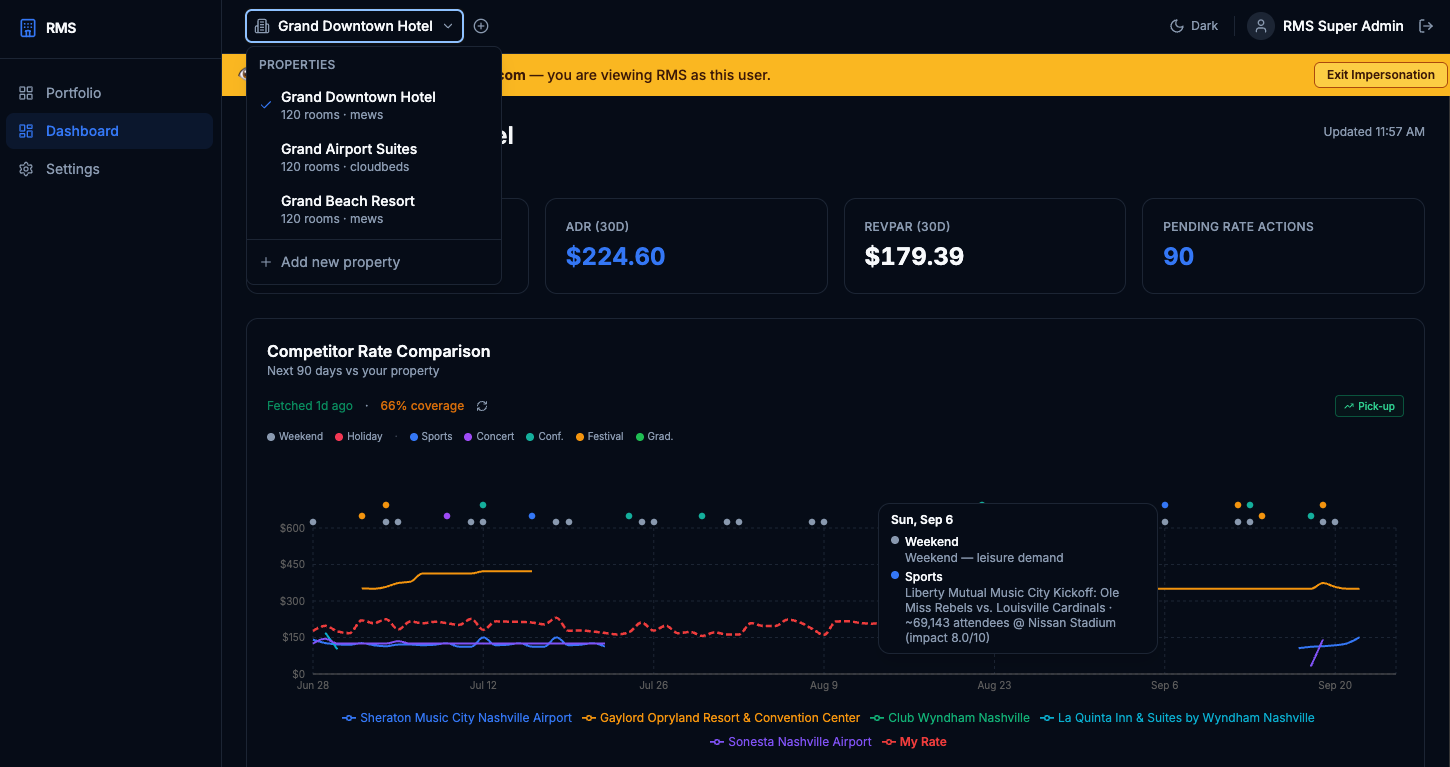Viewport: 1450px width, 767px height.
Task: Click My Rate legend entry
Action: 914,742
